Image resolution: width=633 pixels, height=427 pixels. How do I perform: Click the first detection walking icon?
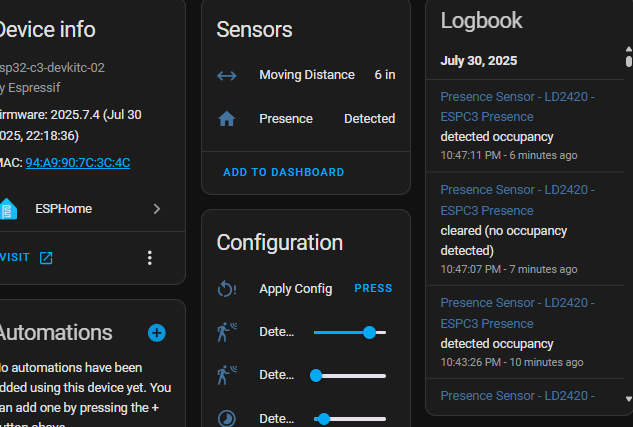click(x=227, y=332)
